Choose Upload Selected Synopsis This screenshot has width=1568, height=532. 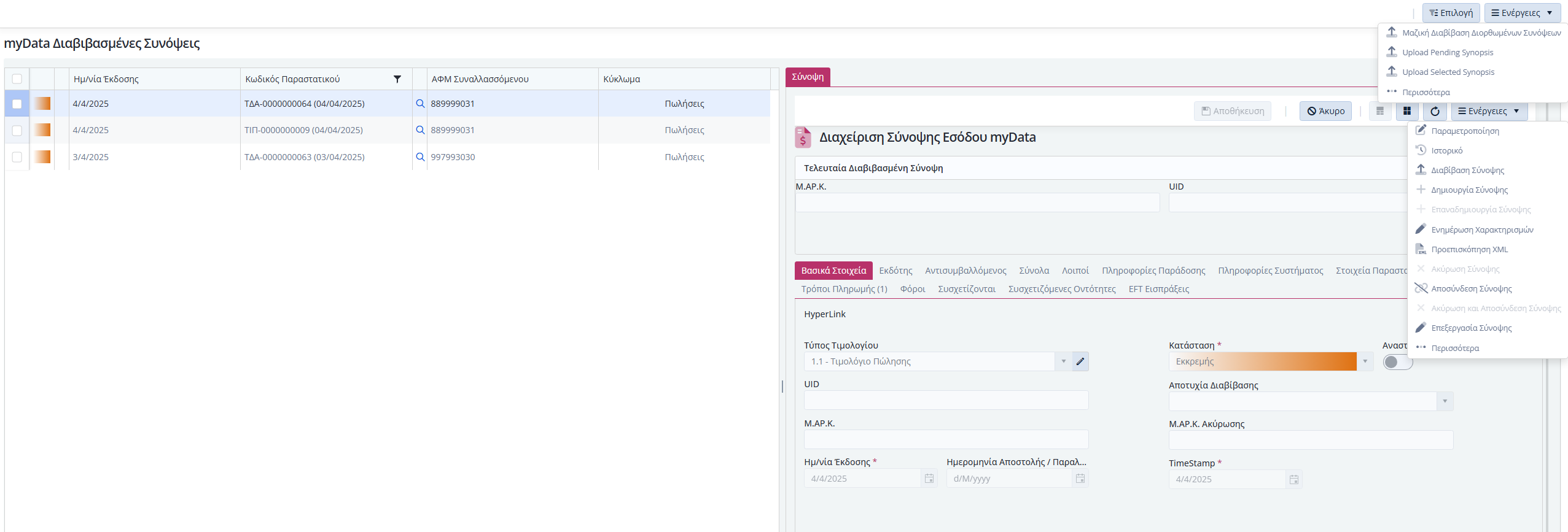1473,72
